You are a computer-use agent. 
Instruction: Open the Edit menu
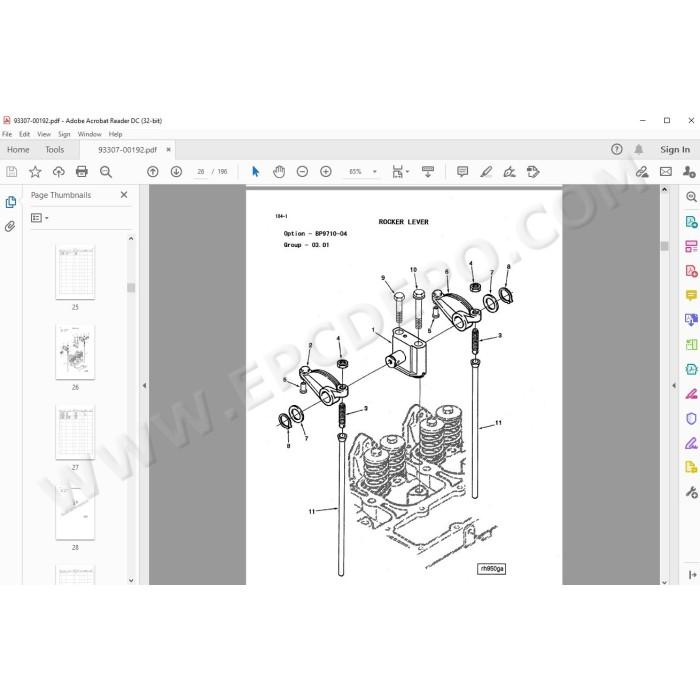click(25, 134)
